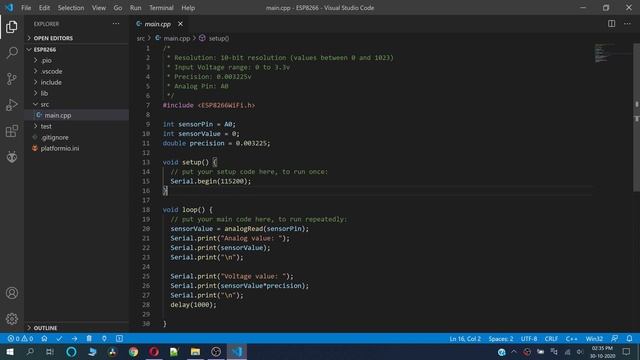Open the Selection menu
The image size is (640, 360).
coord(71,8)
